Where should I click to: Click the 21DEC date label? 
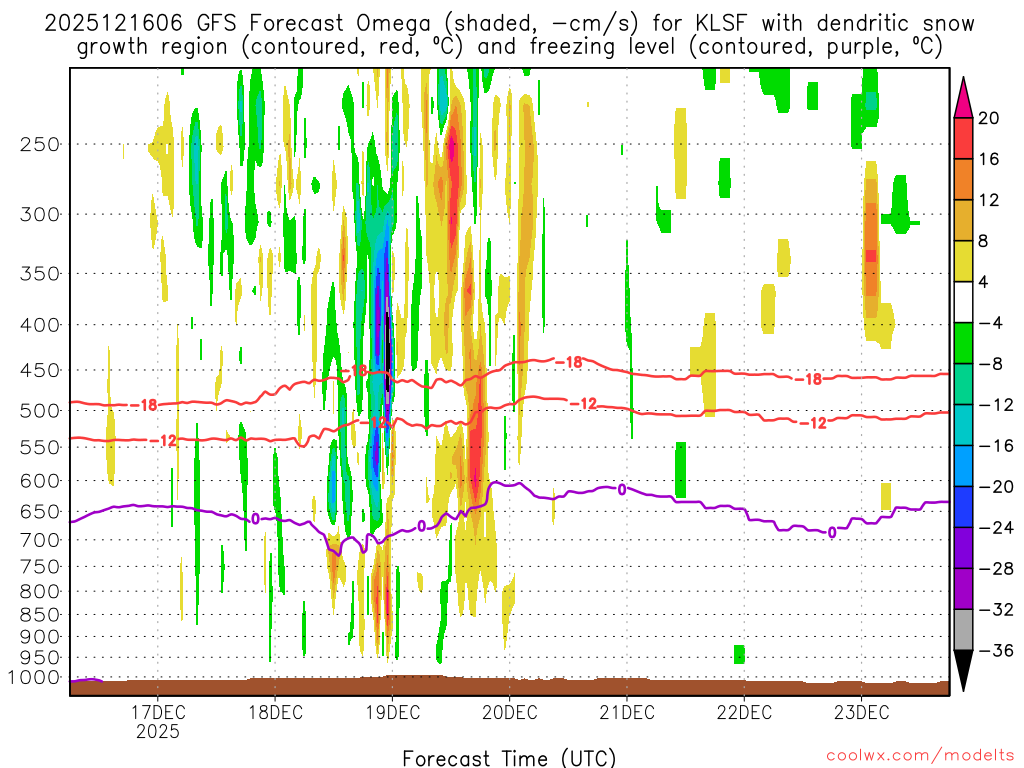(x=627, y=712)
